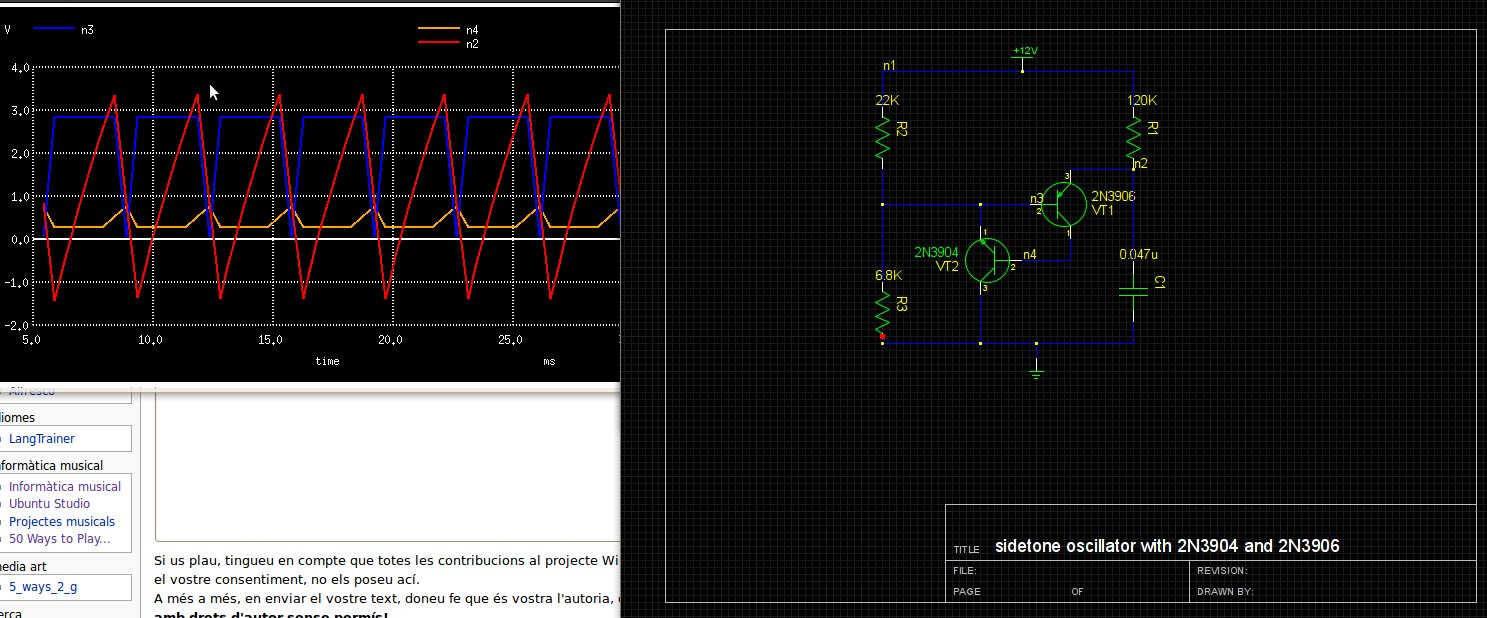1487x618 pixels.
Task: Click the n1 net label in schematic
Action: click(889, 66)
